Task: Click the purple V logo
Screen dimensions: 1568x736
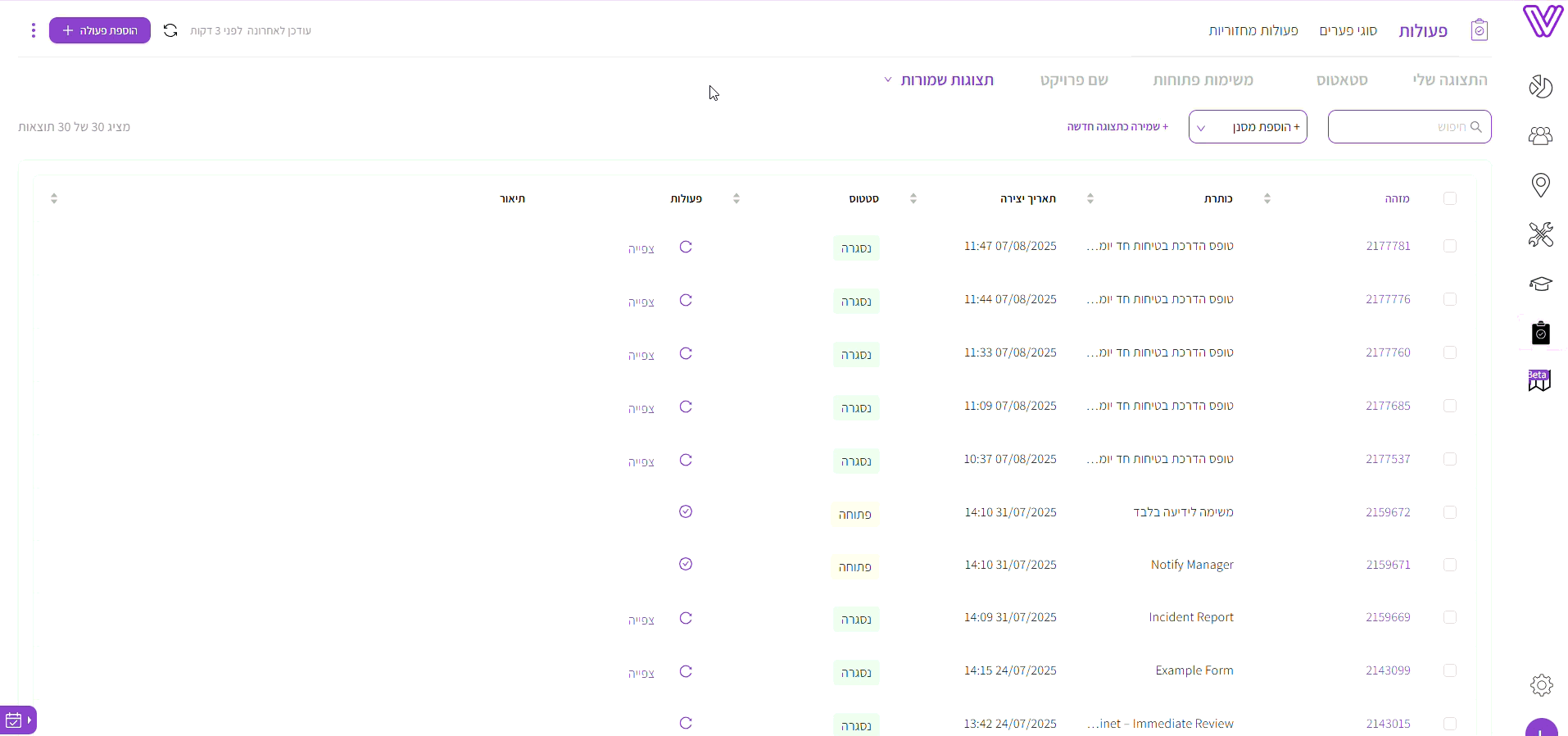Action: pyautogui.click(x=1543, y=21)
